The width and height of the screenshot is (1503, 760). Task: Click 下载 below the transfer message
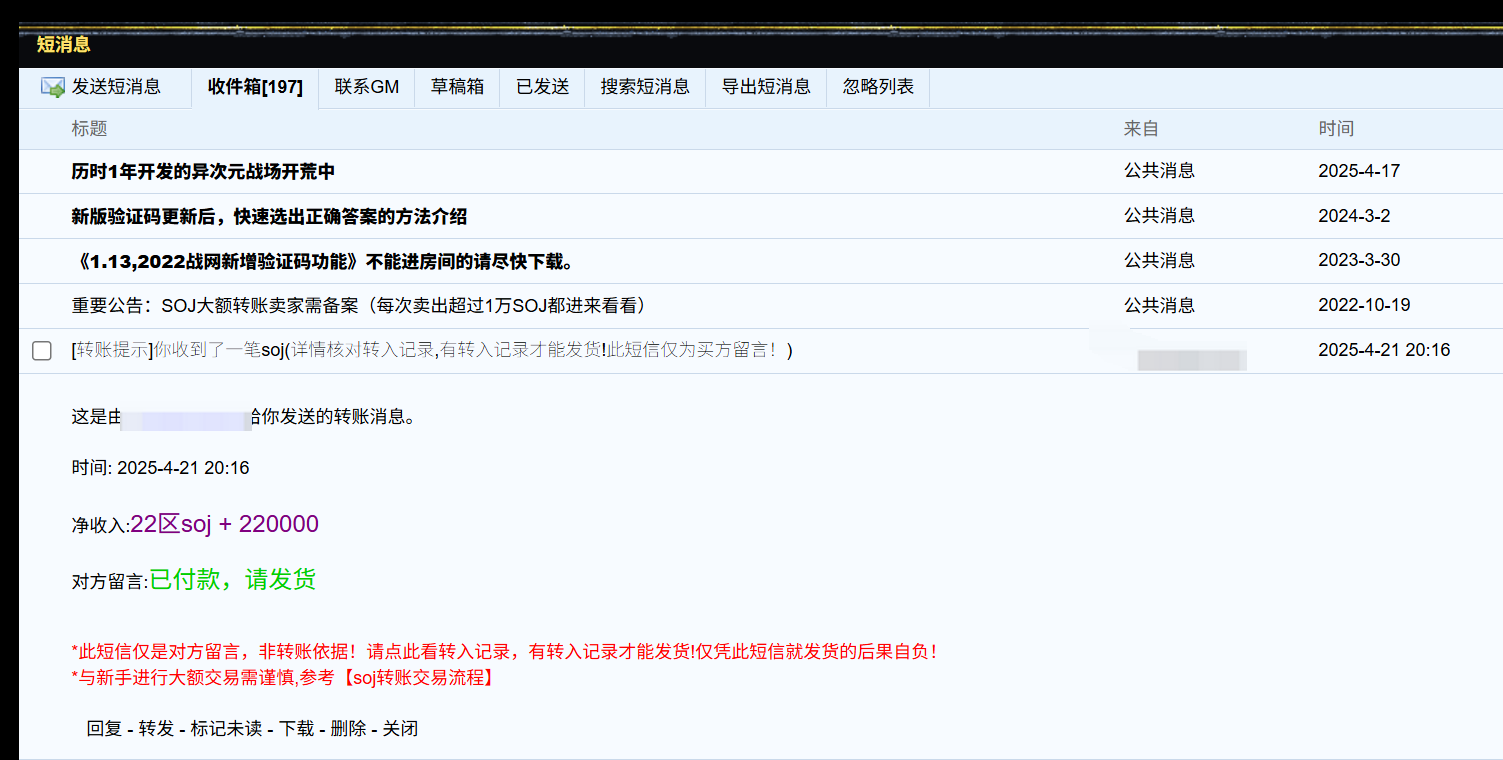click(296, 729)
